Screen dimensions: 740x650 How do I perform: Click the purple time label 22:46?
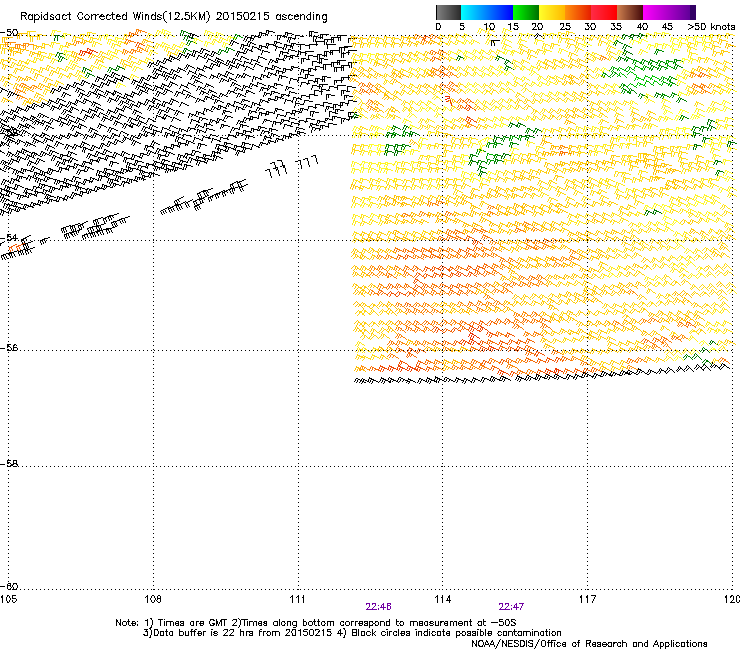(378, 607)
